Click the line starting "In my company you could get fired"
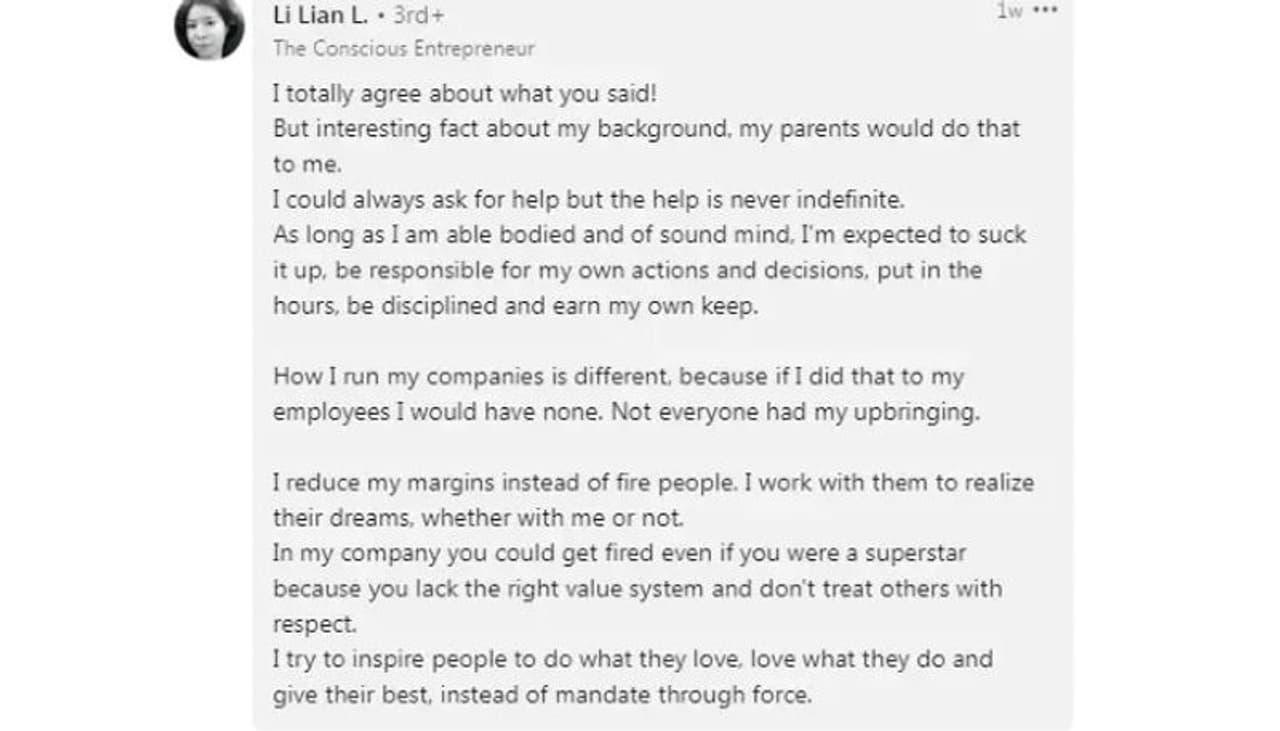Viewport: 1280px width, 731px height. [x=619, y=553]
